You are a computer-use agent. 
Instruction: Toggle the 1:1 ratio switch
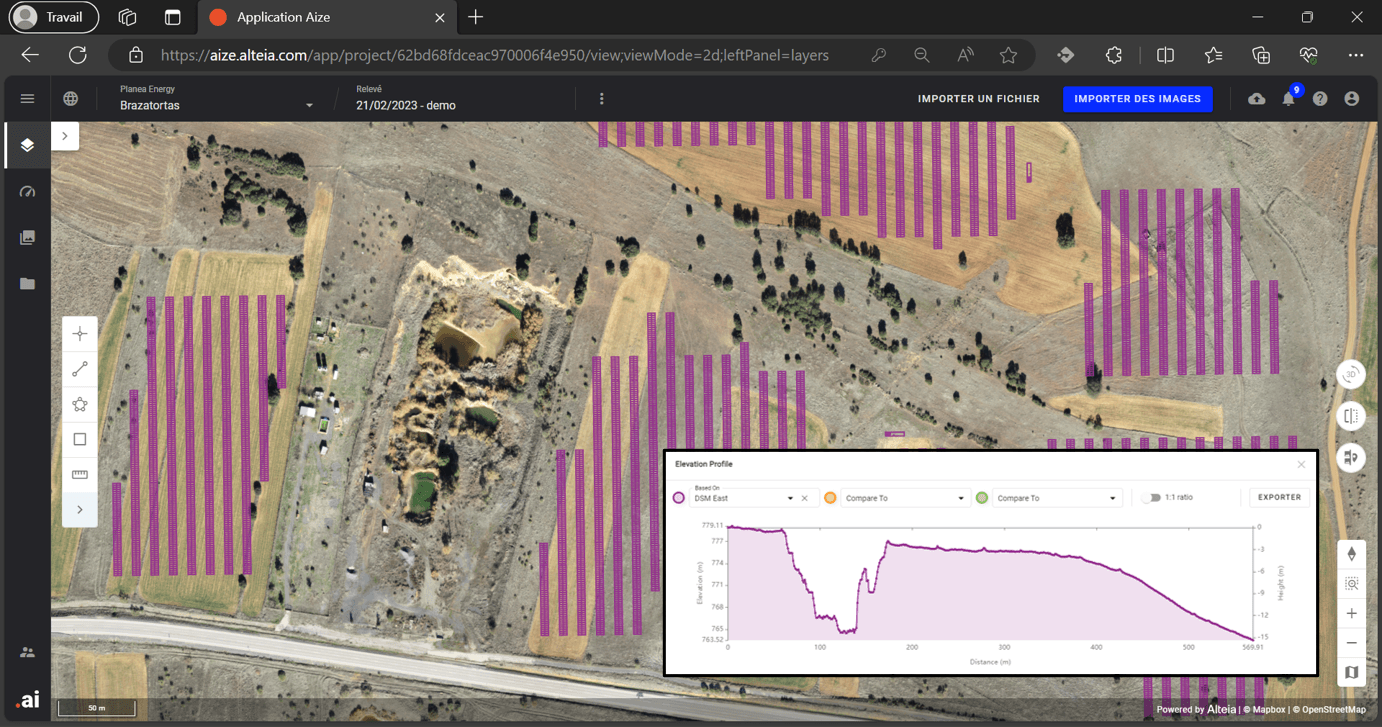[x=1152, y=497]
